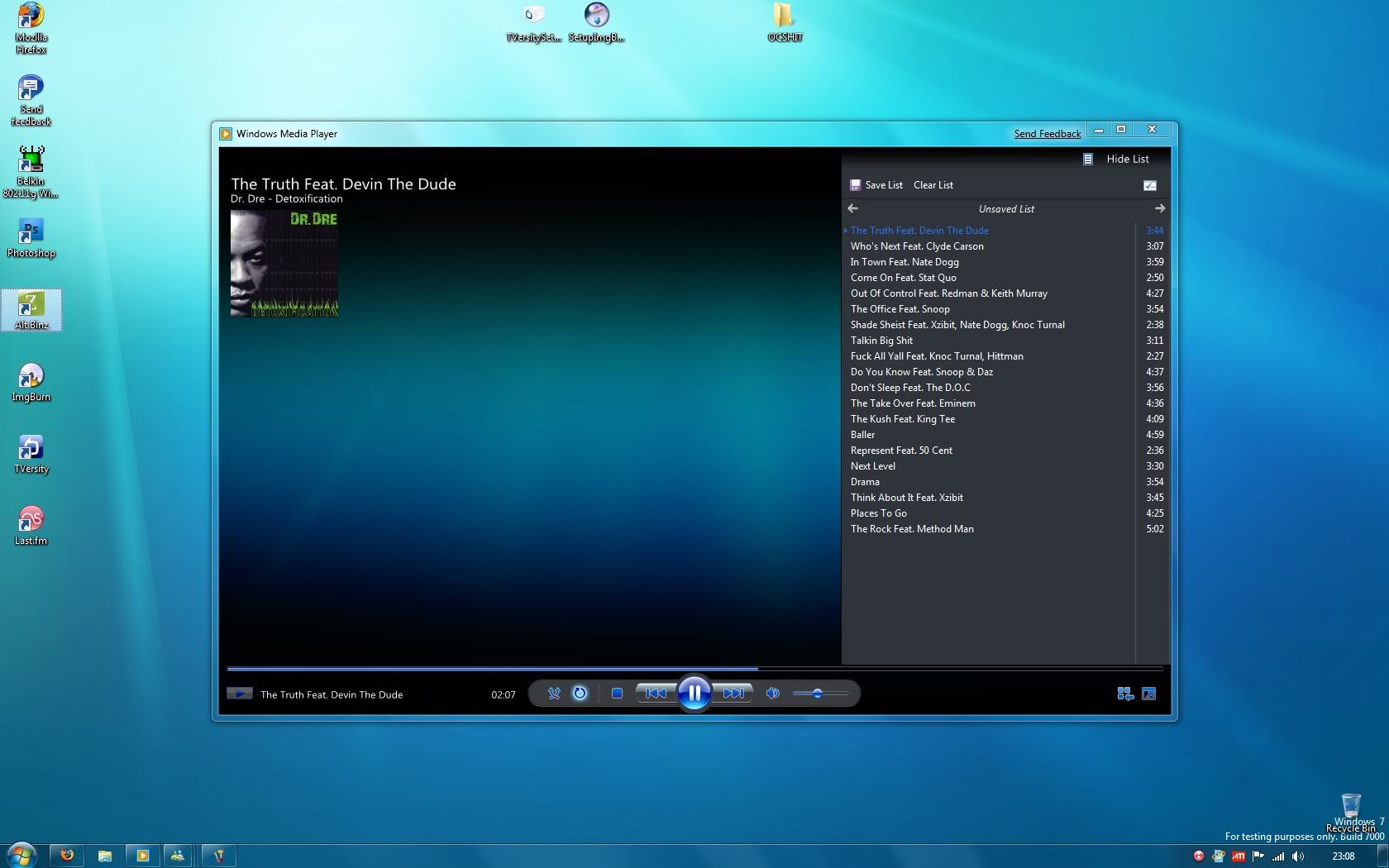Clear List of playlist items

coord(933,185)
